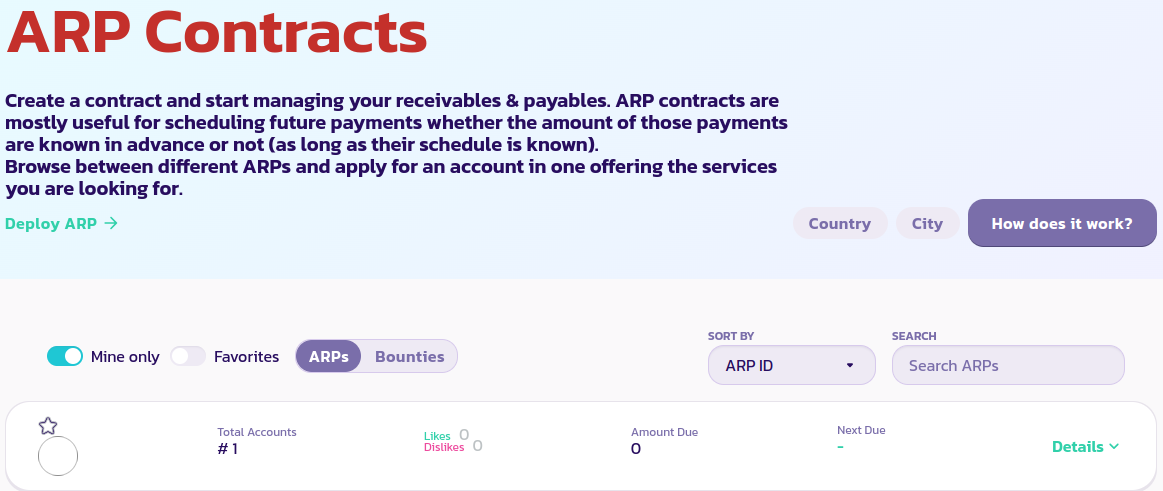The height and width of the screenshot is (491, 1163).
Task: Click the chevron next to Details
Action: (1114, 447)
